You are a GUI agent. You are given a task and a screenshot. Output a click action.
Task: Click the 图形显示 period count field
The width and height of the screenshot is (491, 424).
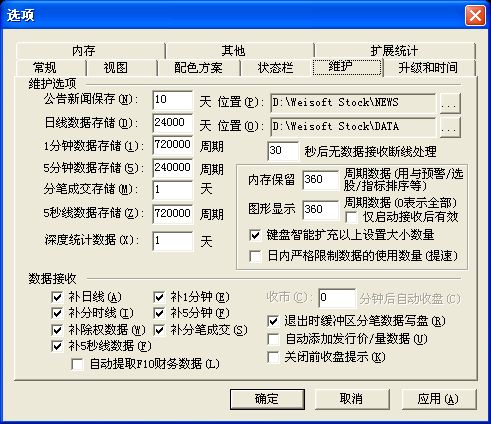pos(320,210)
